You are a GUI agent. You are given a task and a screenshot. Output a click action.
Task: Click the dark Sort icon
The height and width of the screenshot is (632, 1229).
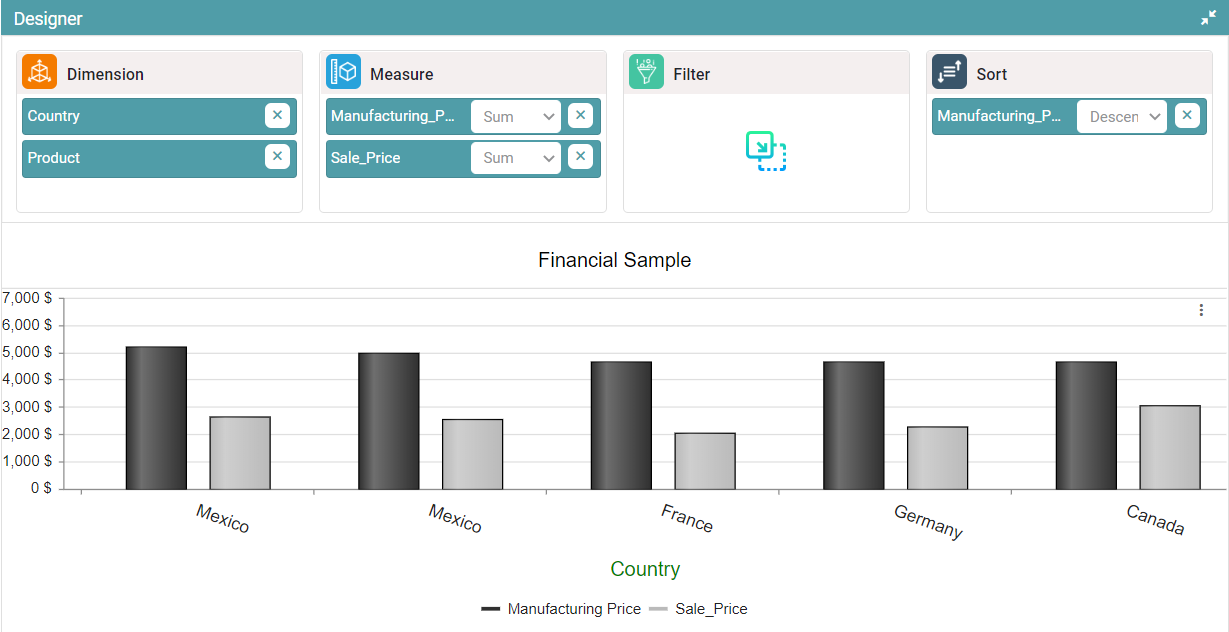click(x=949, y=73)
